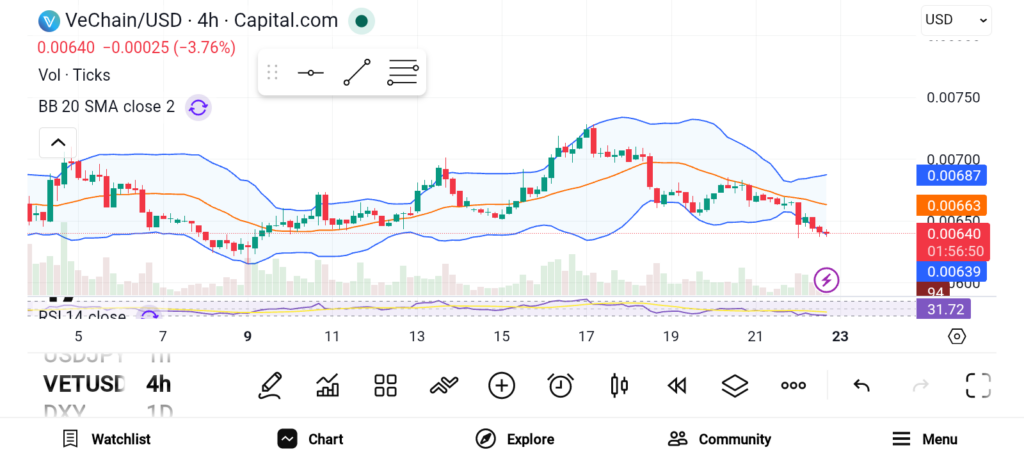Click the plus circle icon in toolbar
Screen dimensions: 1024x461
[501, 385]
